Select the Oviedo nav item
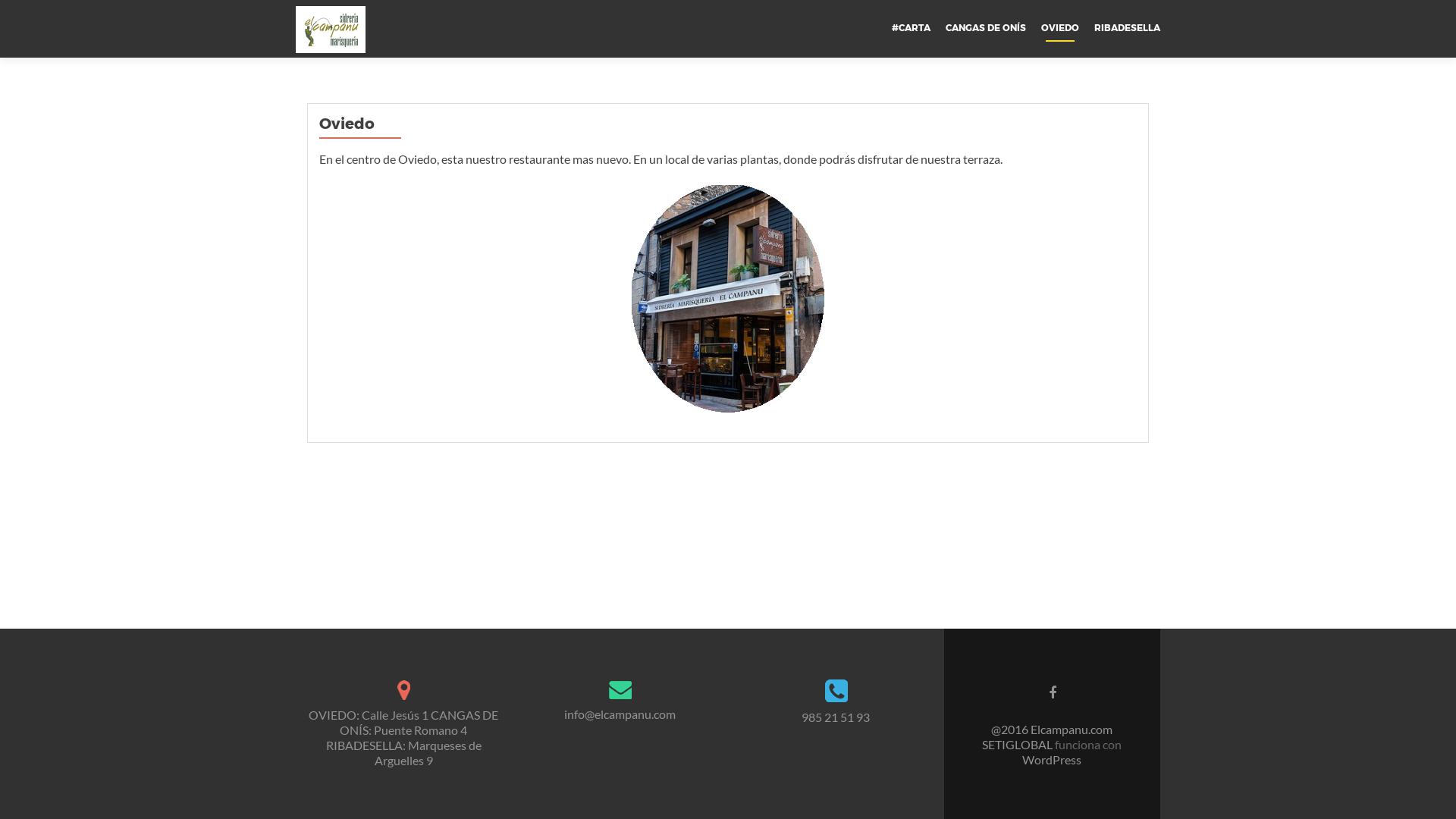Screen dimensions: 1456x819 (x=1059, y=28)
